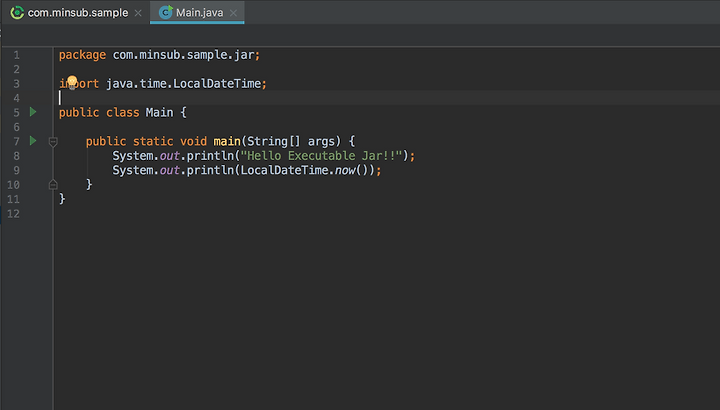
Task: Click the class name 'Main' on line 5
Action: [159, 112]
